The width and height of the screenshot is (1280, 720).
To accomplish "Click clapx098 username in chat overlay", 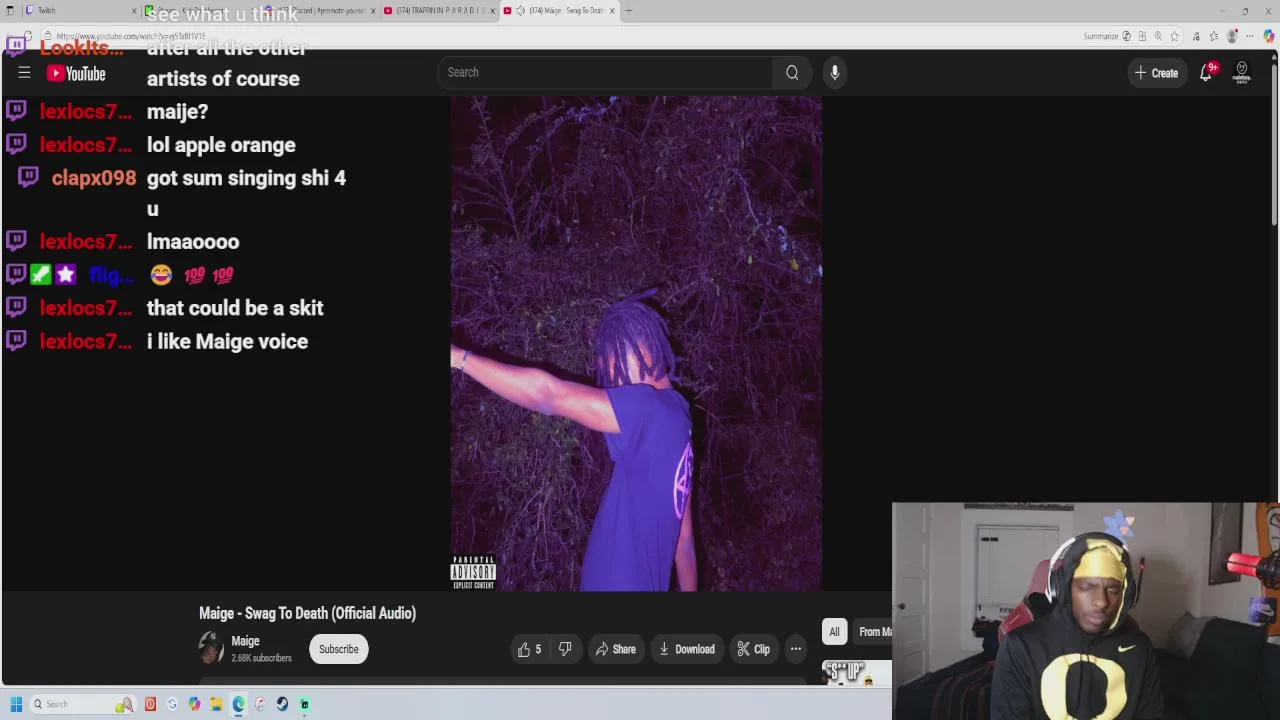I will (x=94, y=178).
